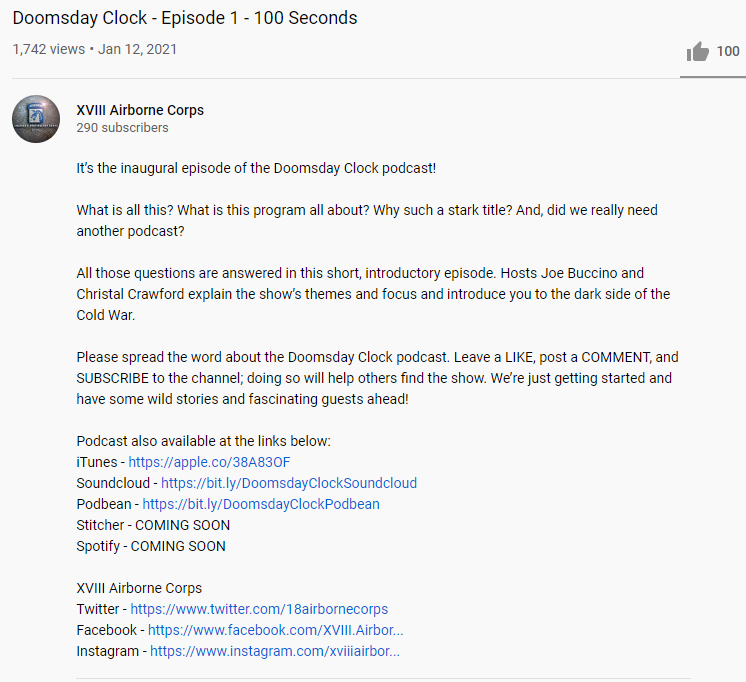Open the XVIII Airborne Corps channel avatar

pyautogui.click(x=36, y=119)
